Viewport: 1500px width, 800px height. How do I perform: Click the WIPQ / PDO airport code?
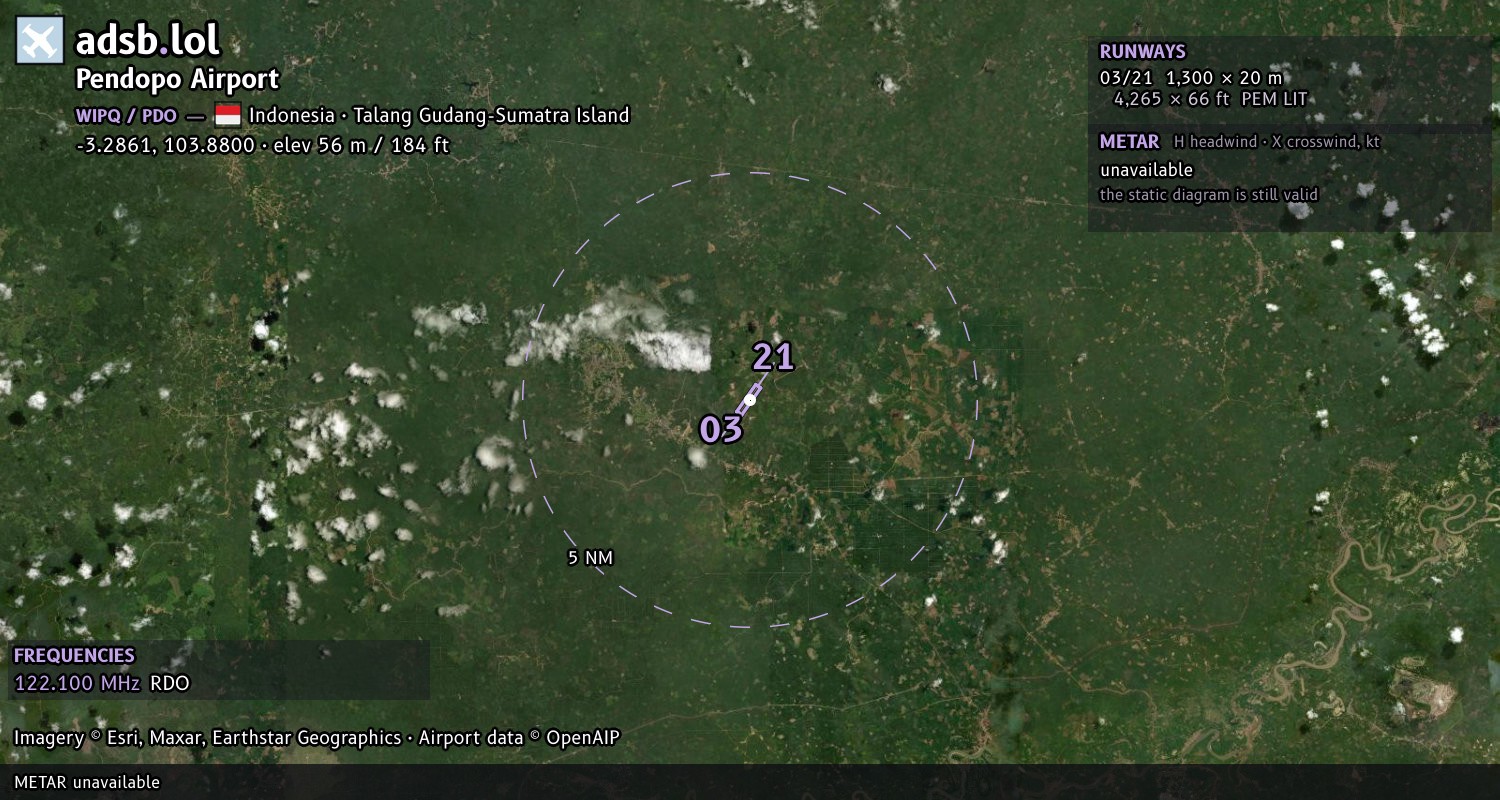tap(126, 116)
